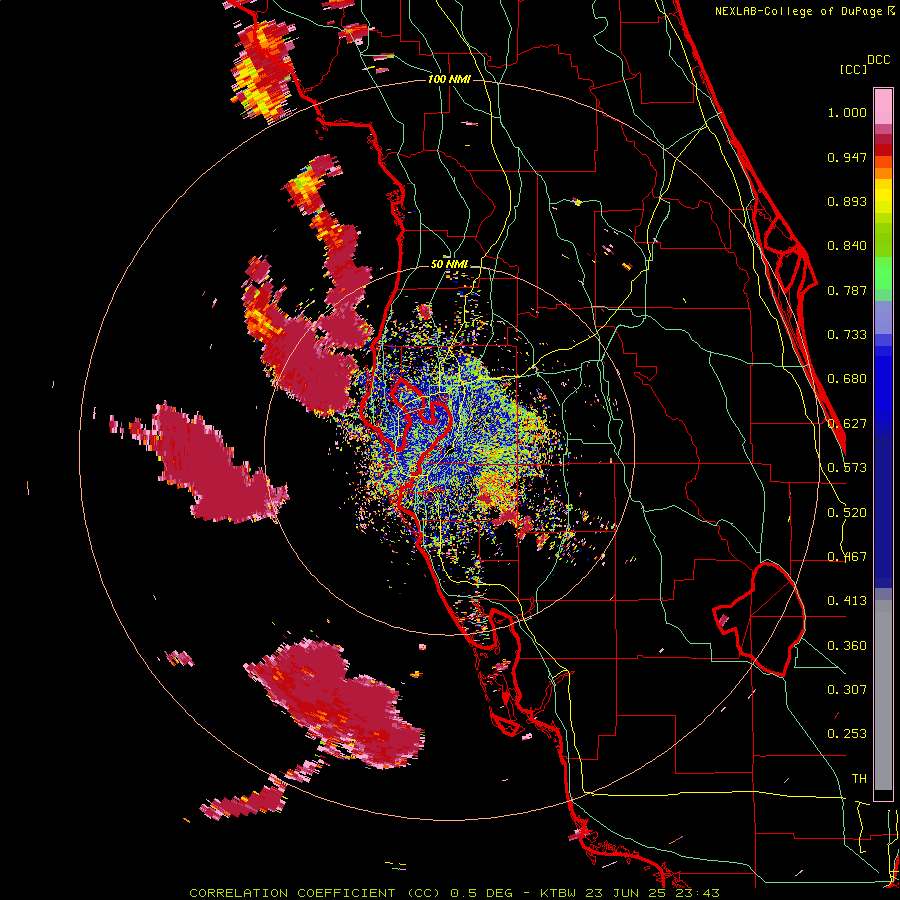Click the 0.733 scale value

pyautogui.click(x=847, y=335)
